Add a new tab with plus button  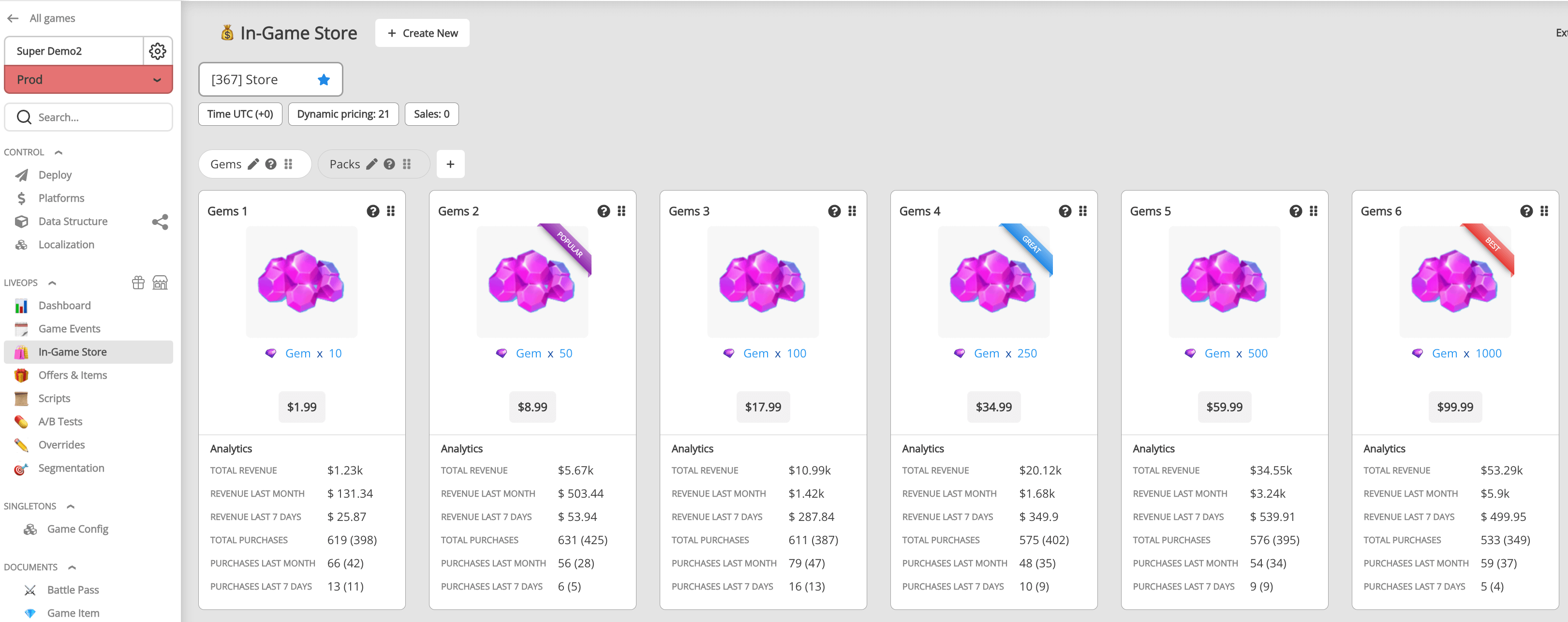[450, 164]
